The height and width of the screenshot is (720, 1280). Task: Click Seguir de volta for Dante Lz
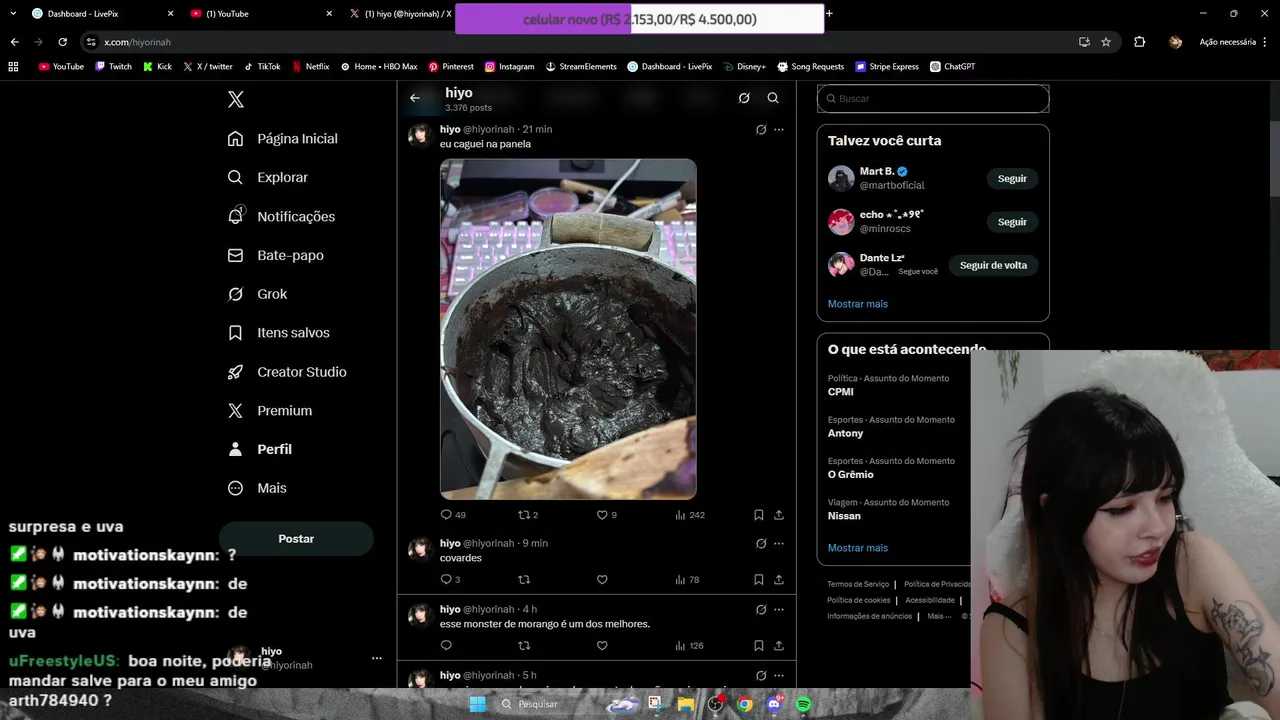[993, 266]
